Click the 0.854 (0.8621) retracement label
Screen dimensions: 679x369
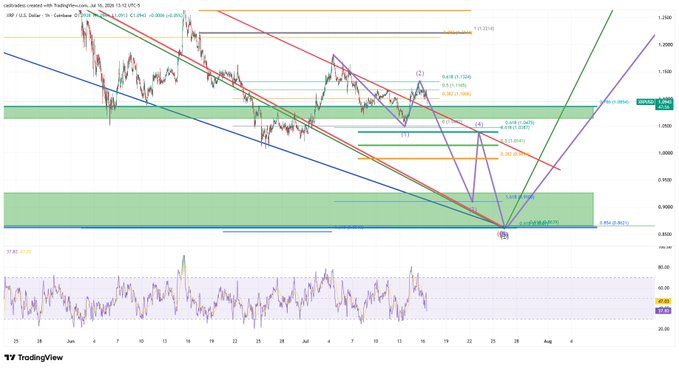(614, 223)
